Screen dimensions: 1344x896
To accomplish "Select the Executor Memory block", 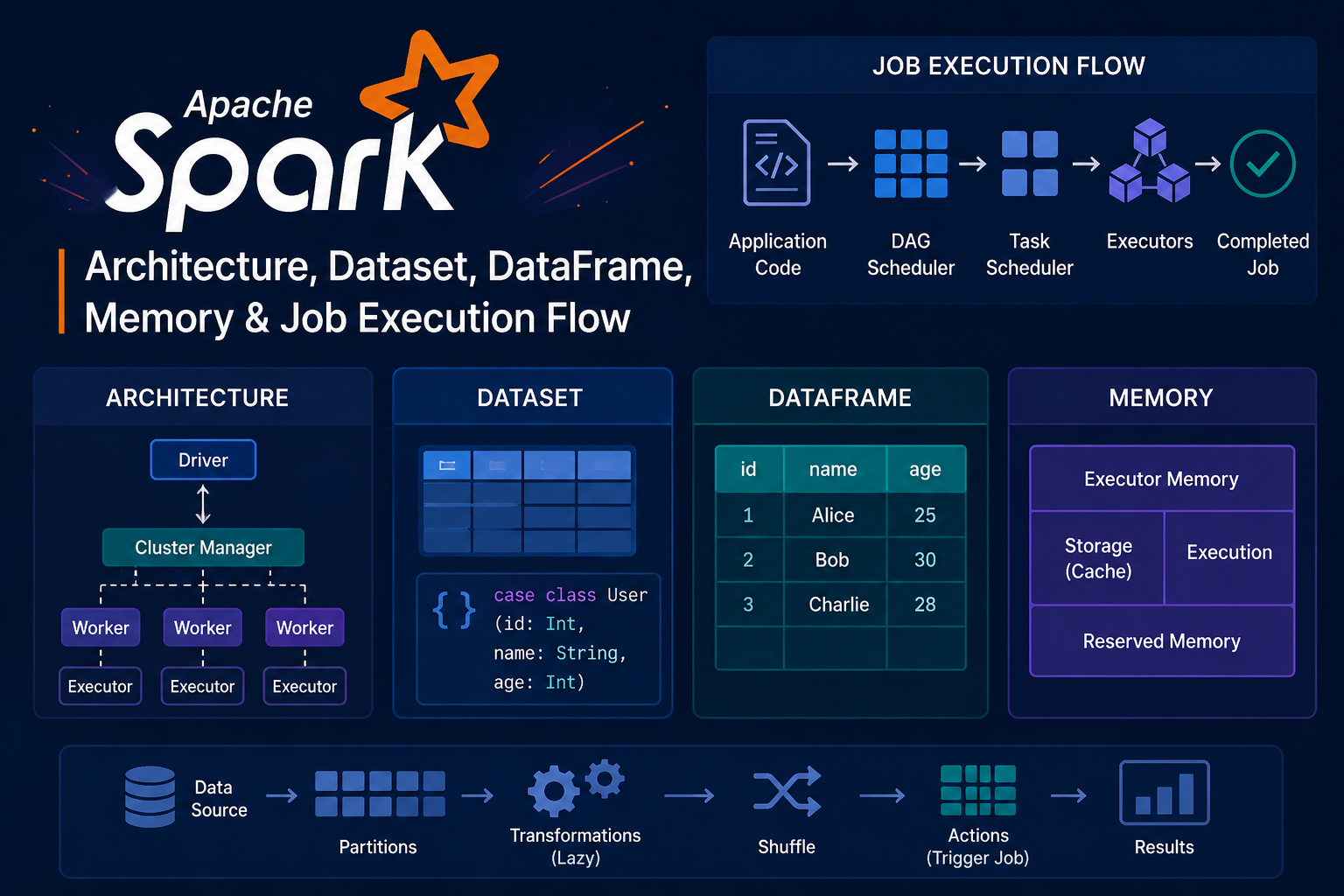I will coord(1162,479).
